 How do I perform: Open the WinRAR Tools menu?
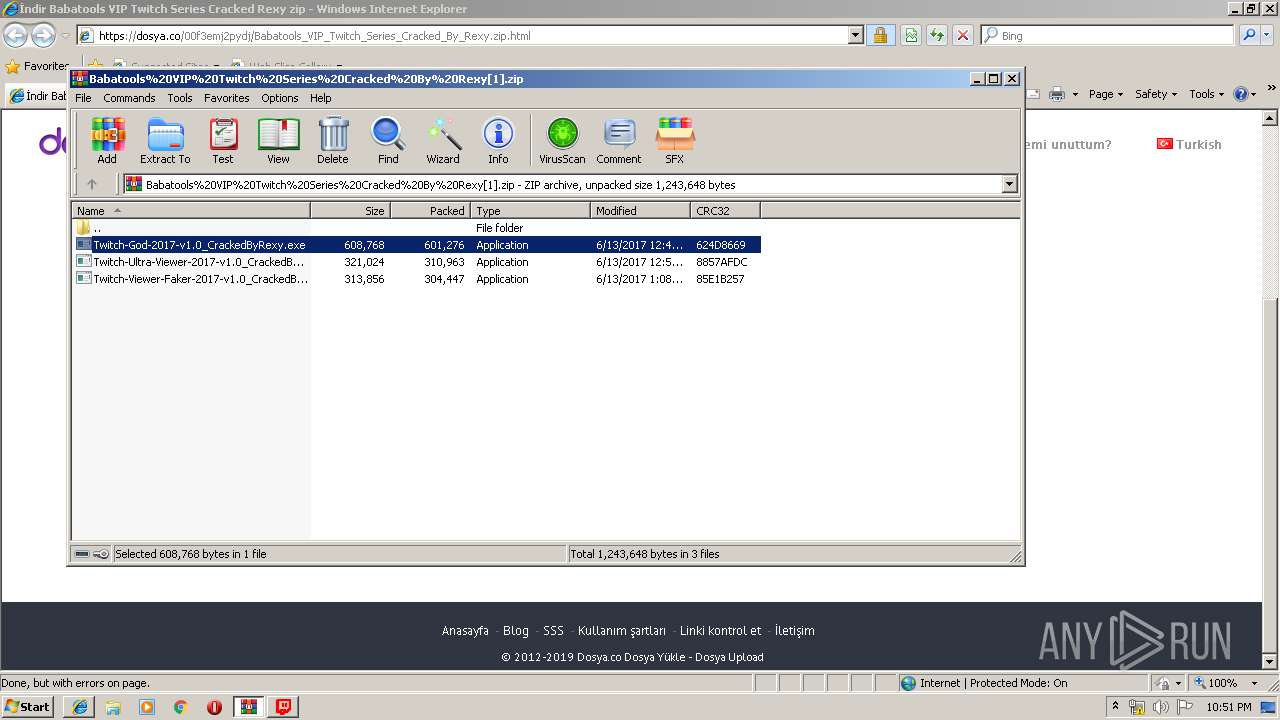click(x=180, y=98)
